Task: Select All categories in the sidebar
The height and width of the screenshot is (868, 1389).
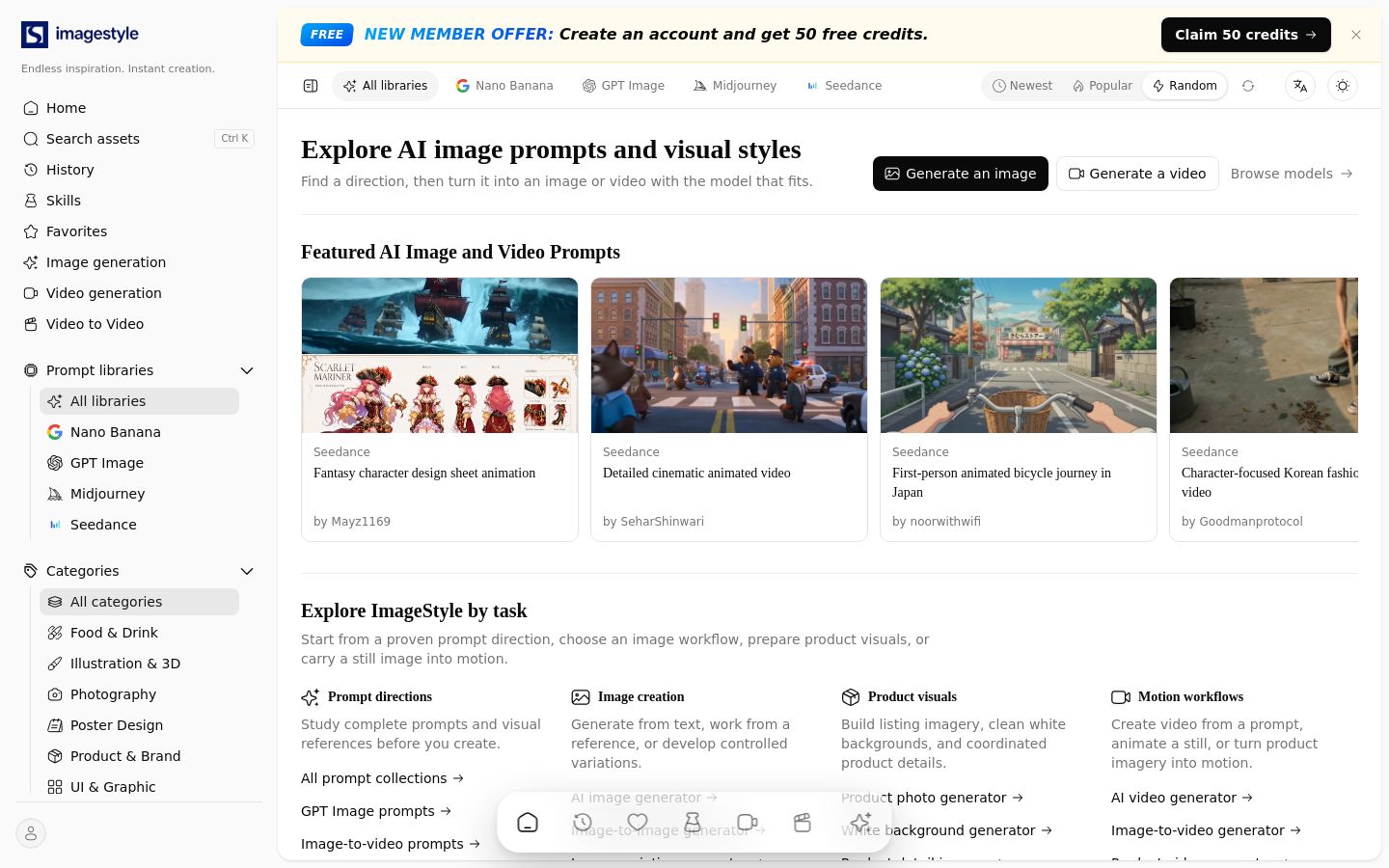Action: point(139,602)
